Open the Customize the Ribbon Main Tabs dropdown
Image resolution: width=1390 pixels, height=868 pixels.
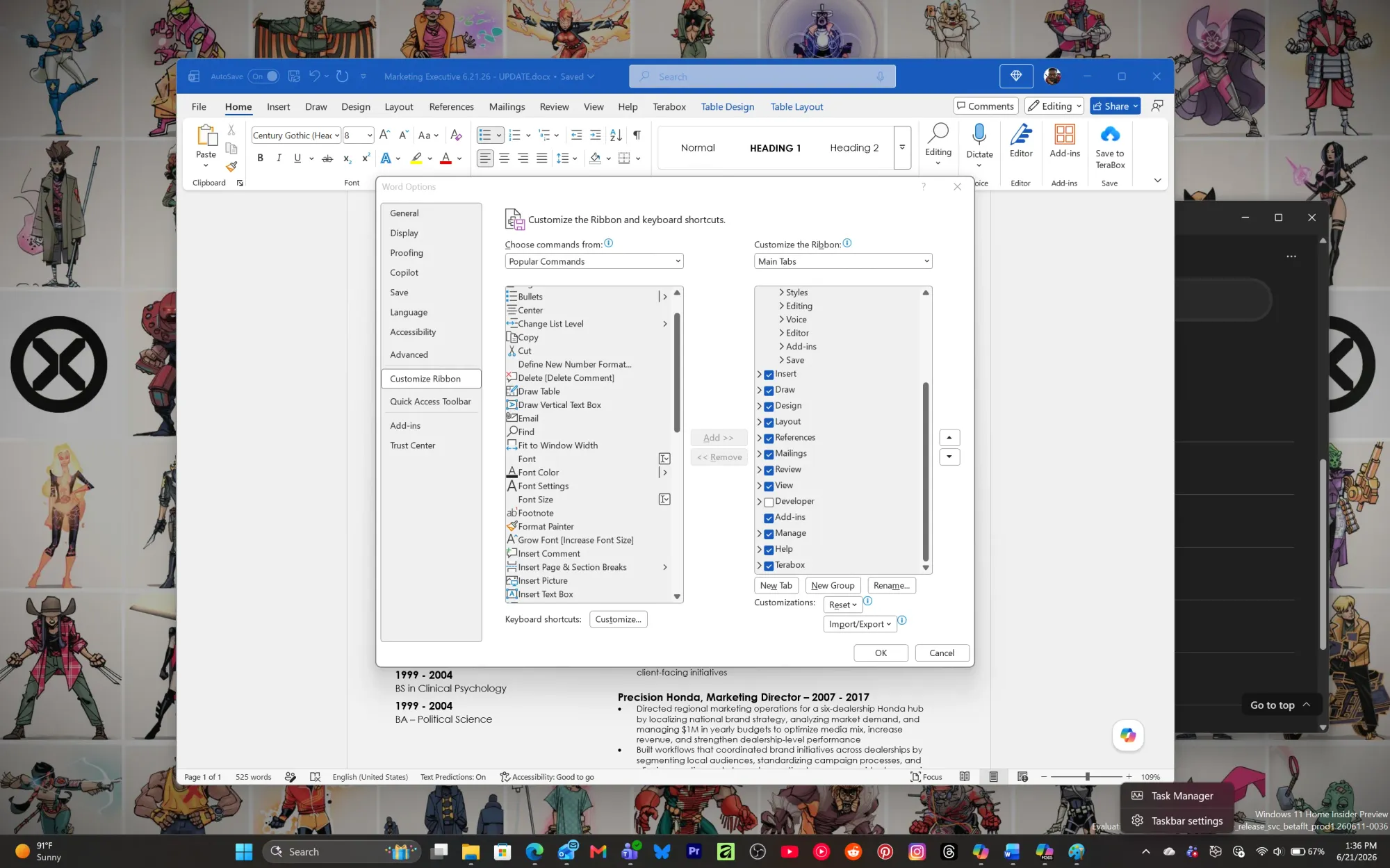coord(843,261)
